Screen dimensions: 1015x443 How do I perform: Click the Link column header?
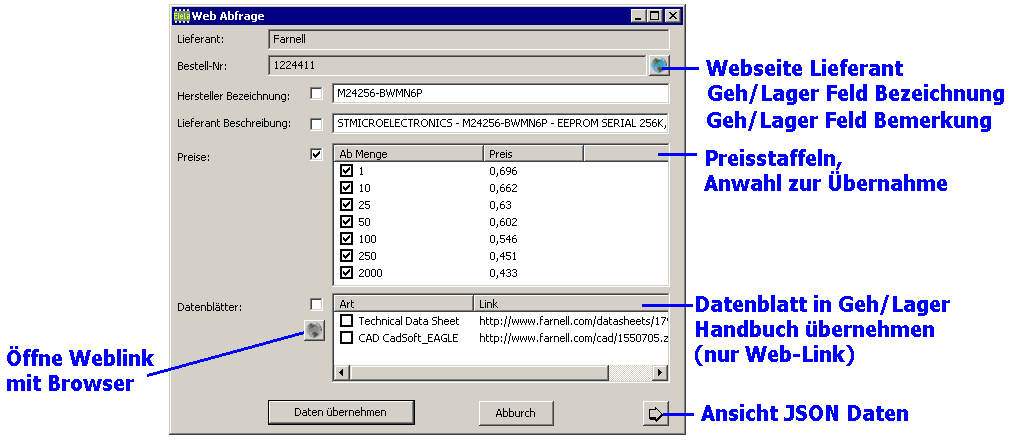click(x=571, y=303)
